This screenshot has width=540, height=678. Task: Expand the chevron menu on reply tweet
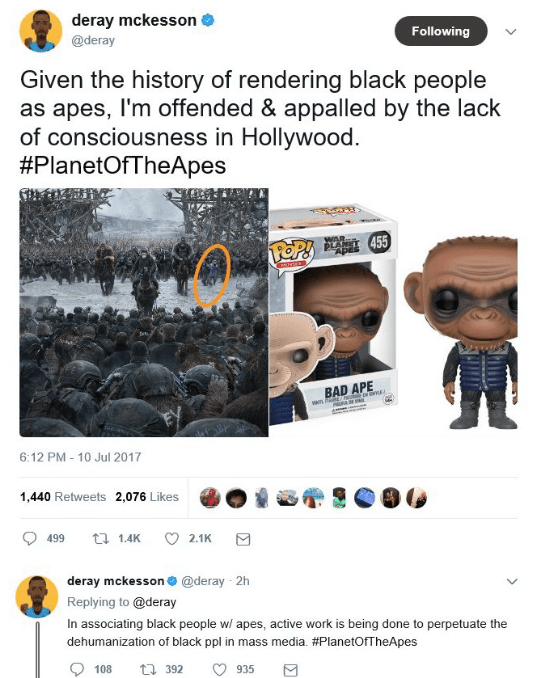(511, 582)
